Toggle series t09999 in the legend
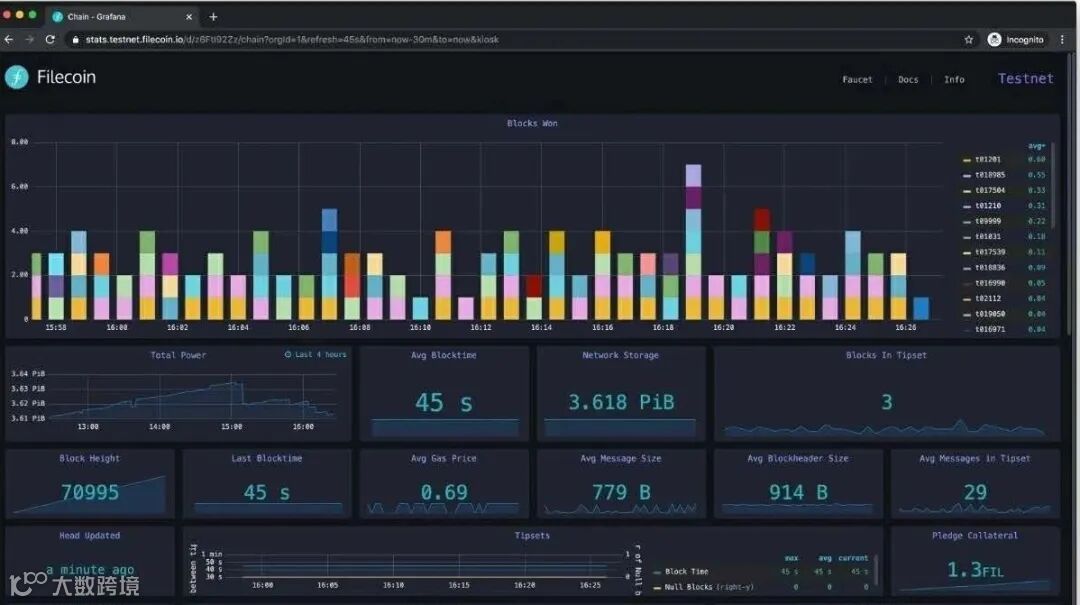1080x605 pixels. [x=988, y=221]
